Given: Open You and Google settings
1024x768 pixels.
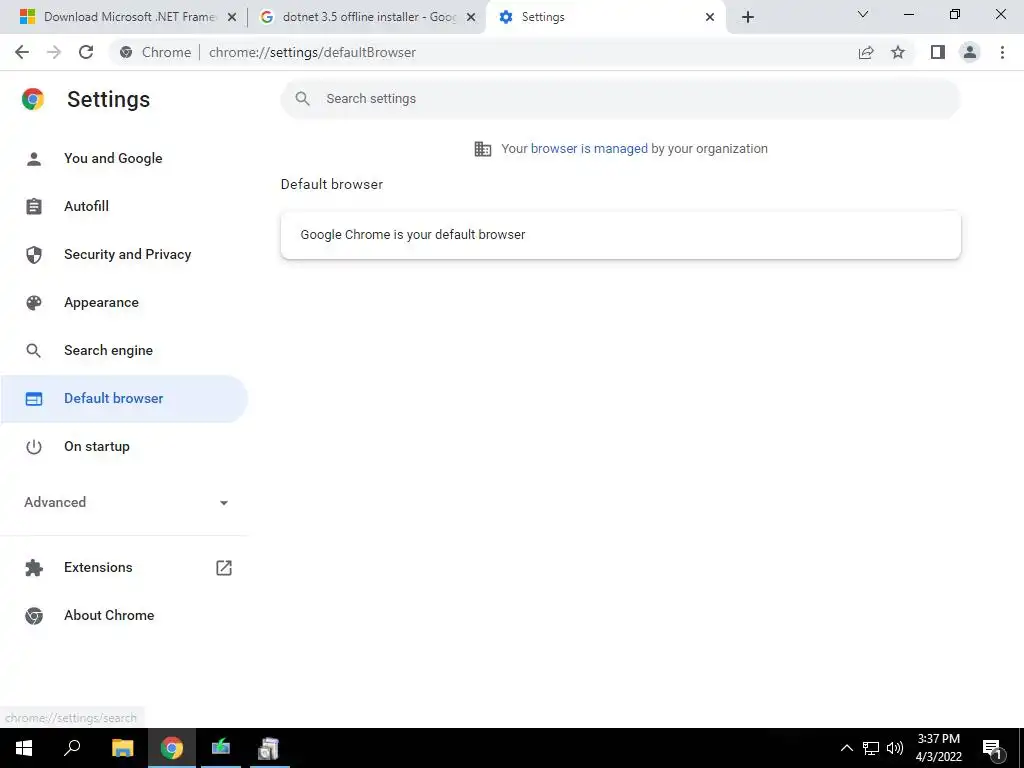Looking at the screenshot, I should [123, 159].
